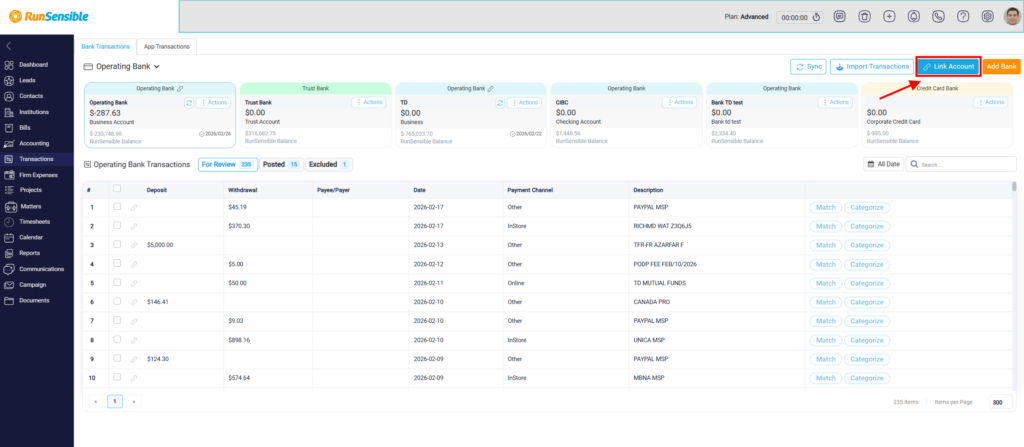Check the row 1 PAYPAL MSP $45.19 checkbox
The width and height of the screenshot is (1024, 447).
117,207
